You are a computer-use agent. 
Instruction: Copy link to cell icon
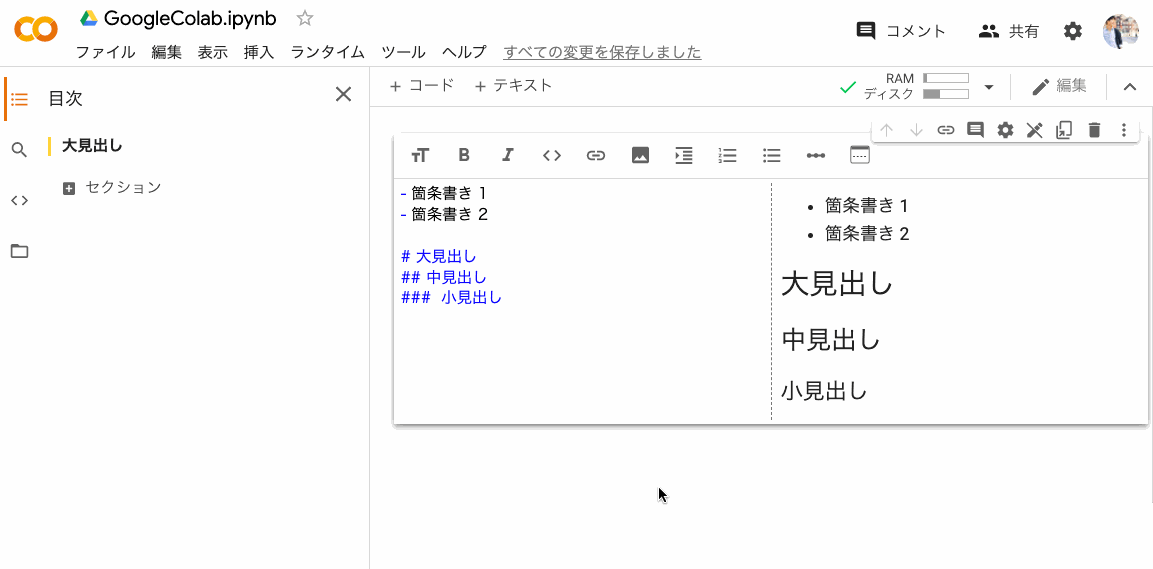[x=946, y=130]
